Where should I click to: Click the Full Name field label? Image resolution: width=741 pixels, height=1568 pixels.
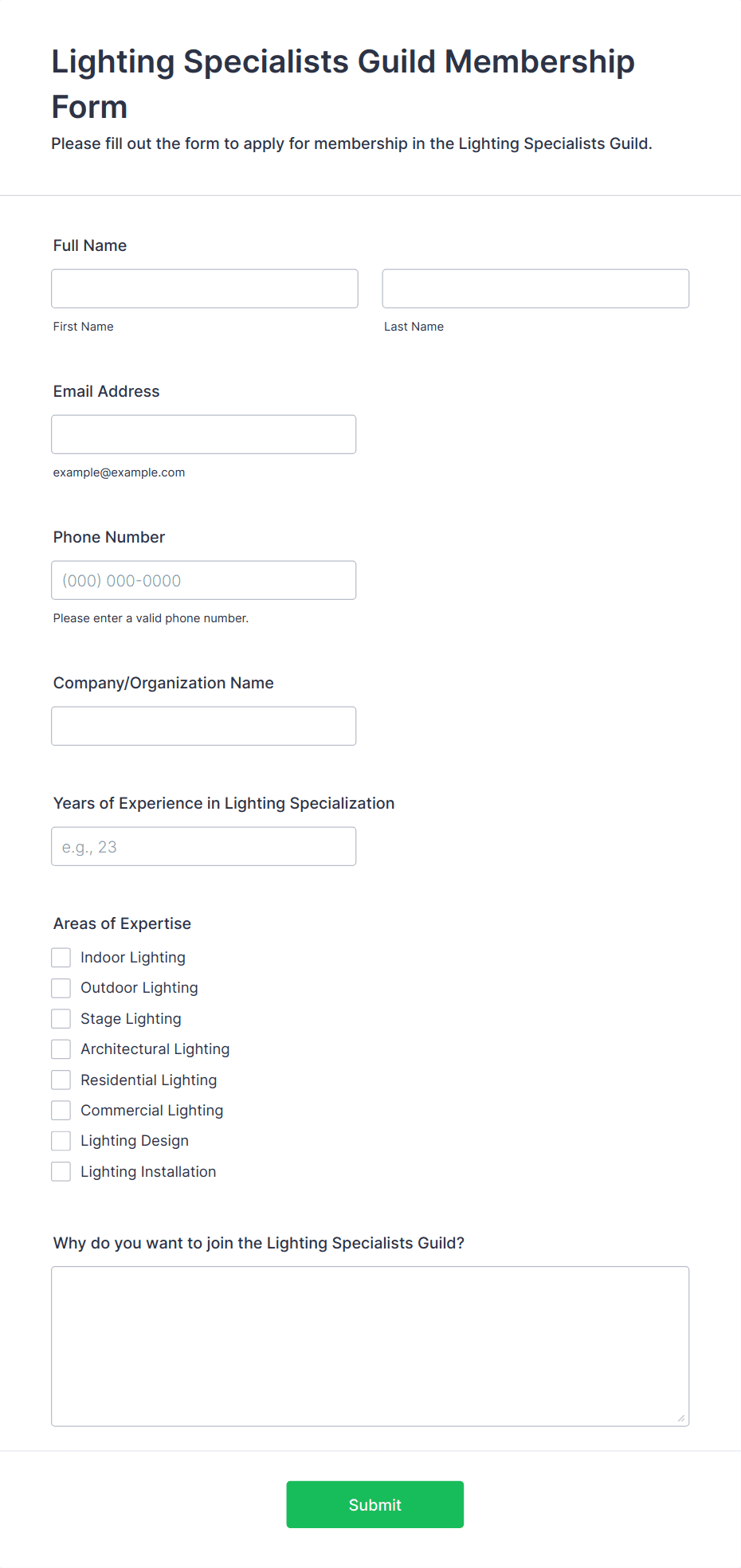tap(90, 245)
